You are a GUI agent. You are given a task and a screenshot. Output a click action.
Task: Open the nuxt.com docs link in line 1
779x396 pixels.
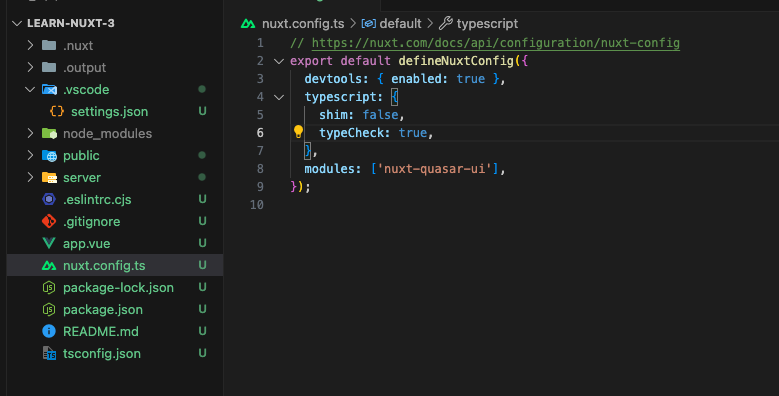point(495,43)
